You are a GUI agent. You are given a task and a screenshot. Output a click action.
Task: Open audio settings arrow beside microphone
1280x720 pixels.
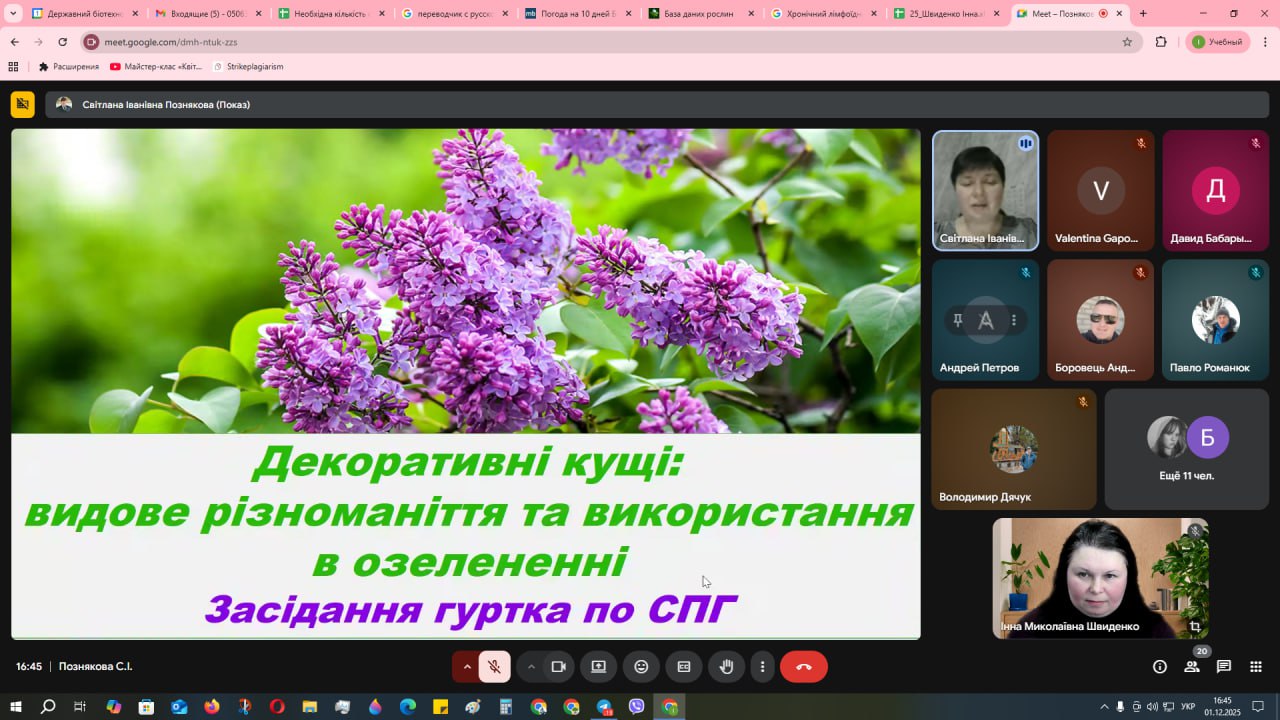pos(466,667)
